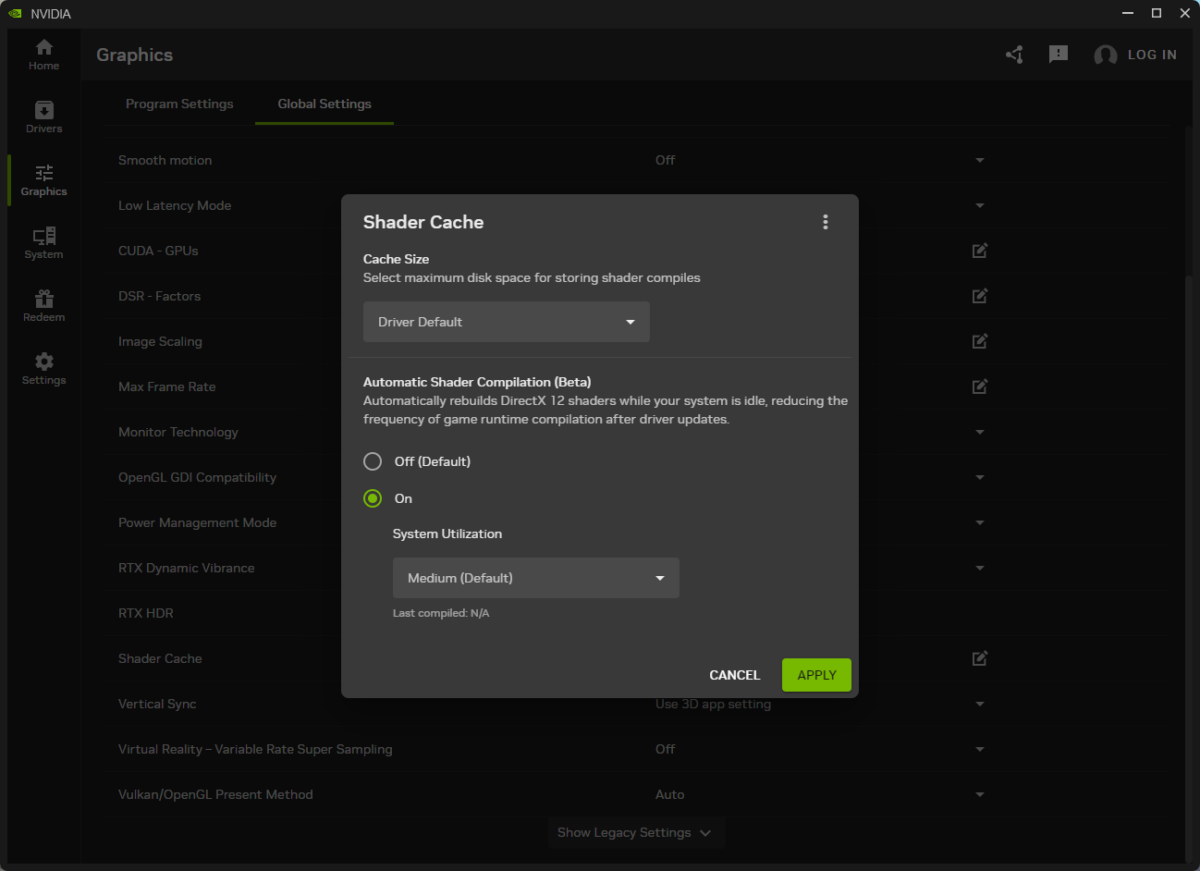Select the Off (Default) radio button
The width and height of the screenshot is (1200, 871).
click(x=372, y=461)
